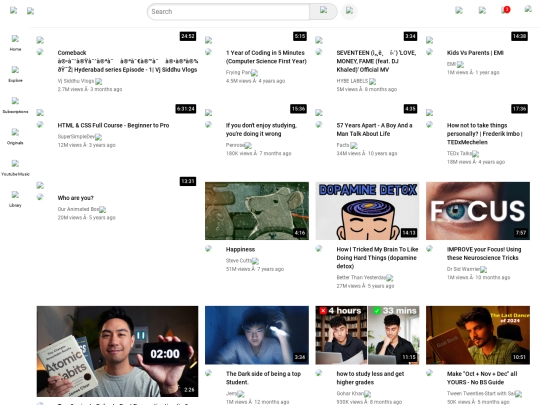Open the Originals sidebar icon
The width and height of the screenshot is (540, 405).
click(x=15, y=132)
